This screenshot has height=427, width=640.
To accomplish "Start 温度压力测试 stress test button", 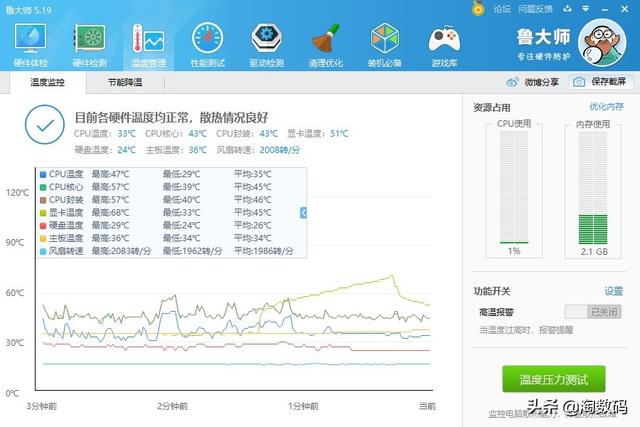I will (x=553, y=379).
